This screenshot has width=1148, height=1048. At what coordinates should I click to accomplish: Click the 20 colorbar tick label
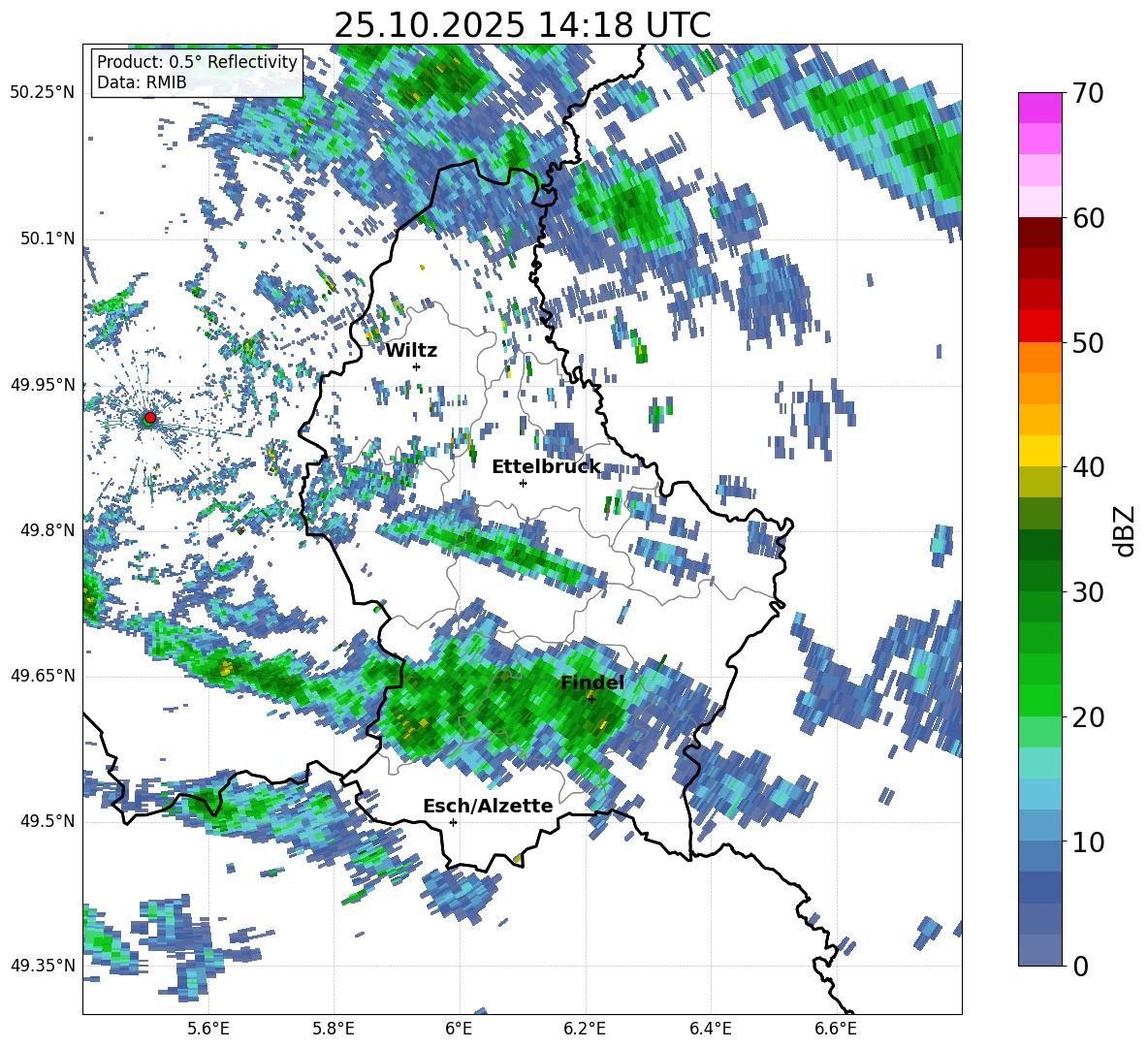(1087, 717)
